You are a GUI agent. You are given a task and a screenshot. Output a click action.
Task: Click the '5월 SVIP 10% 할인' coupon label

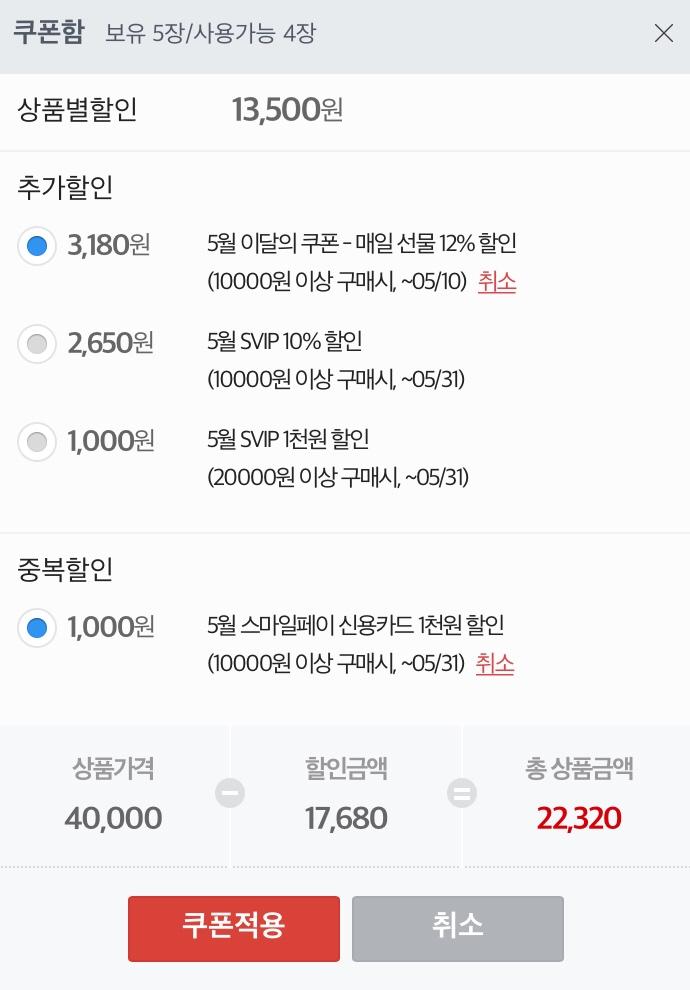coord(284,342)
